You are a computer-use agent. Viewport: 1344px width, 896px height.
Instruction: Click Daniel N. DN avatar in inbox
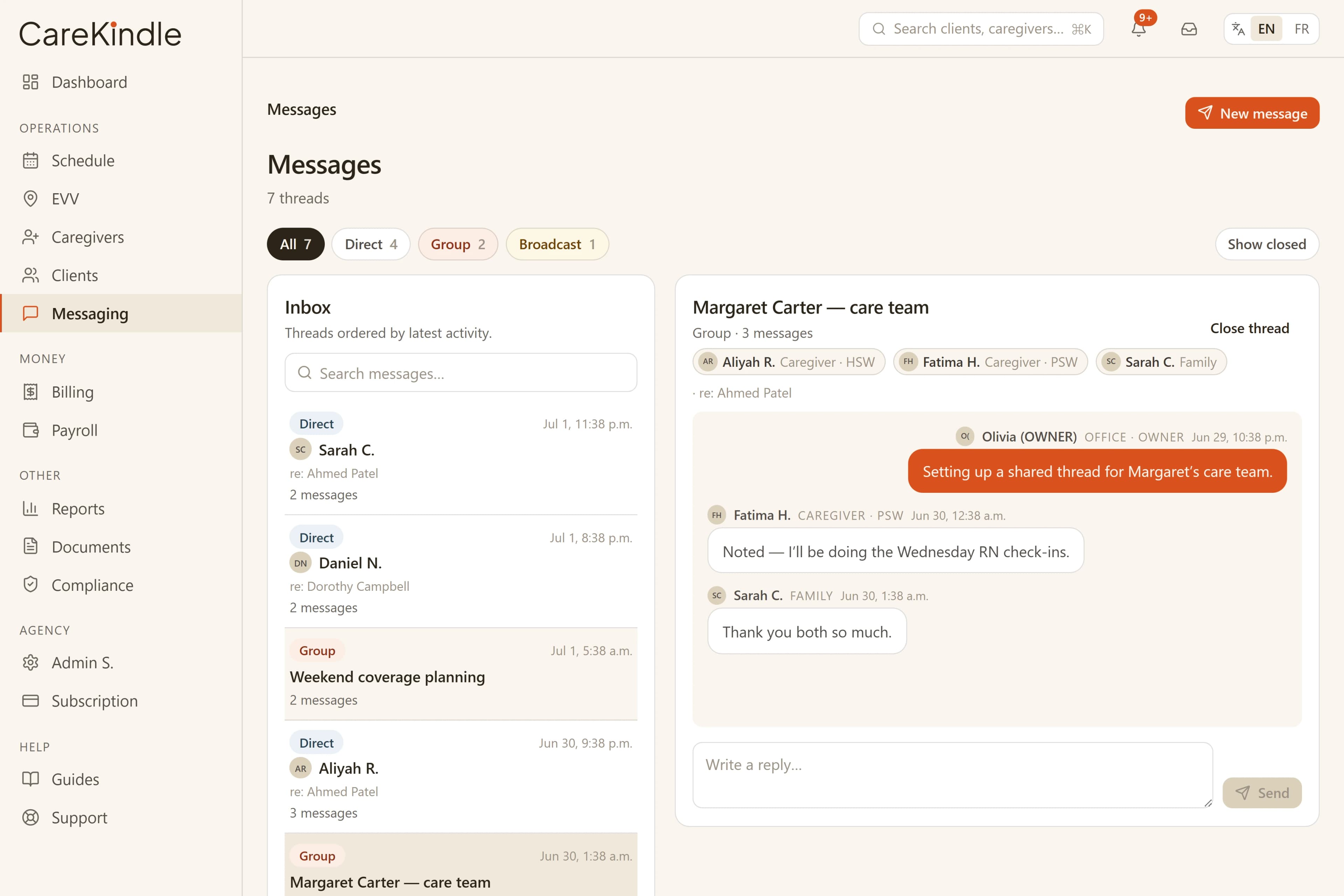point(301,563)
